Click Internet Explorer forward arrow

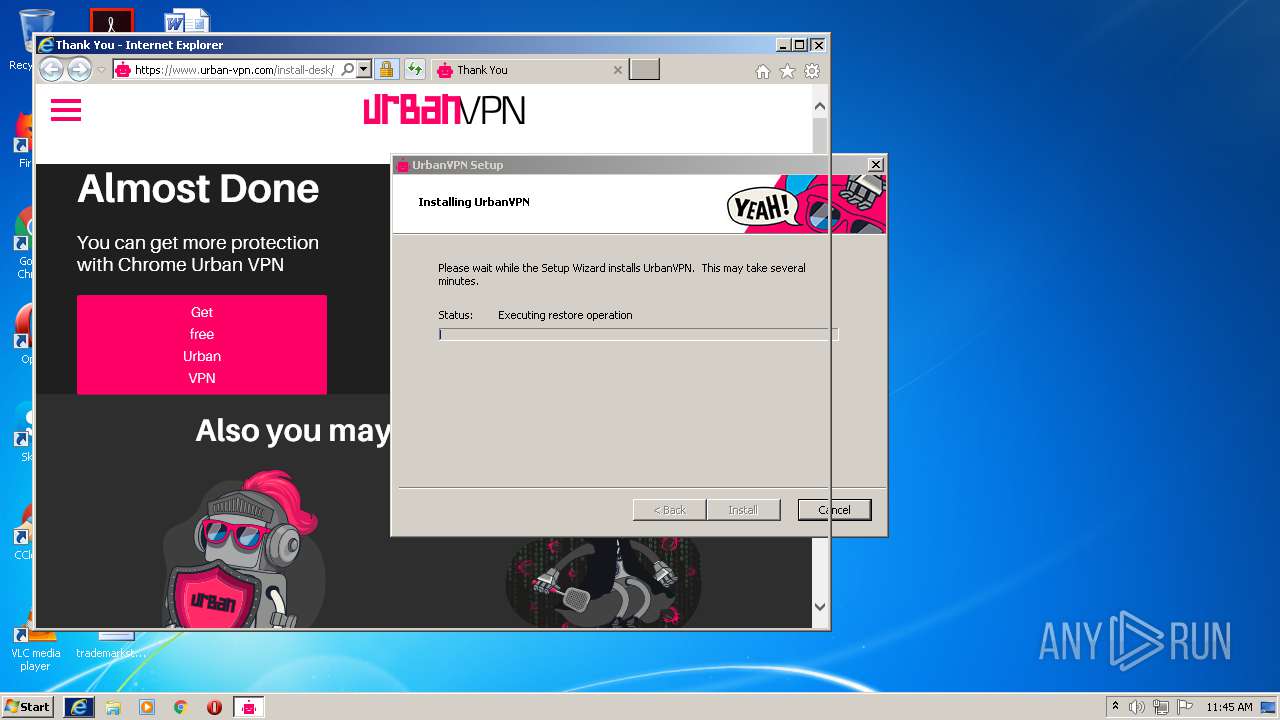click(x=79, y=70)
